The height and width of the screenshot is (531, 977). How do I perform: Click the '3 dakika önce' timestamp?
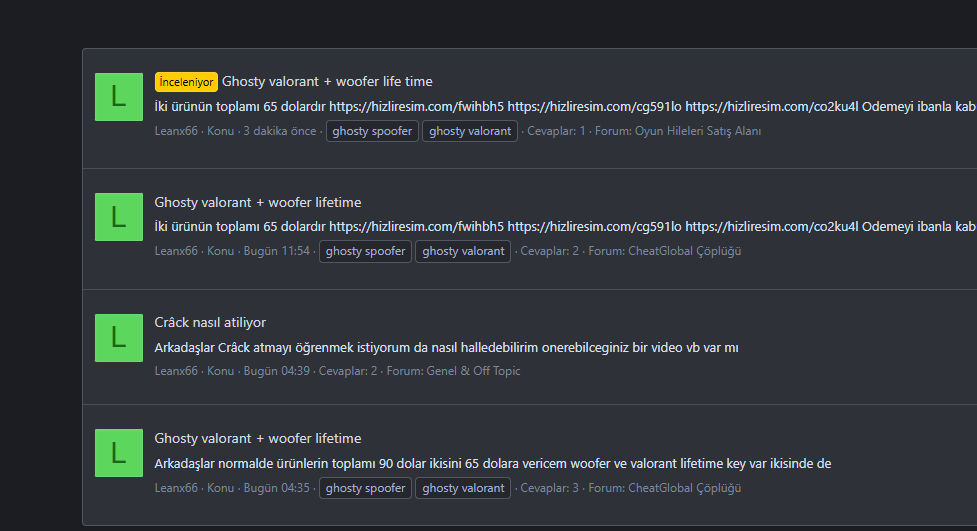tap(280, 131)
